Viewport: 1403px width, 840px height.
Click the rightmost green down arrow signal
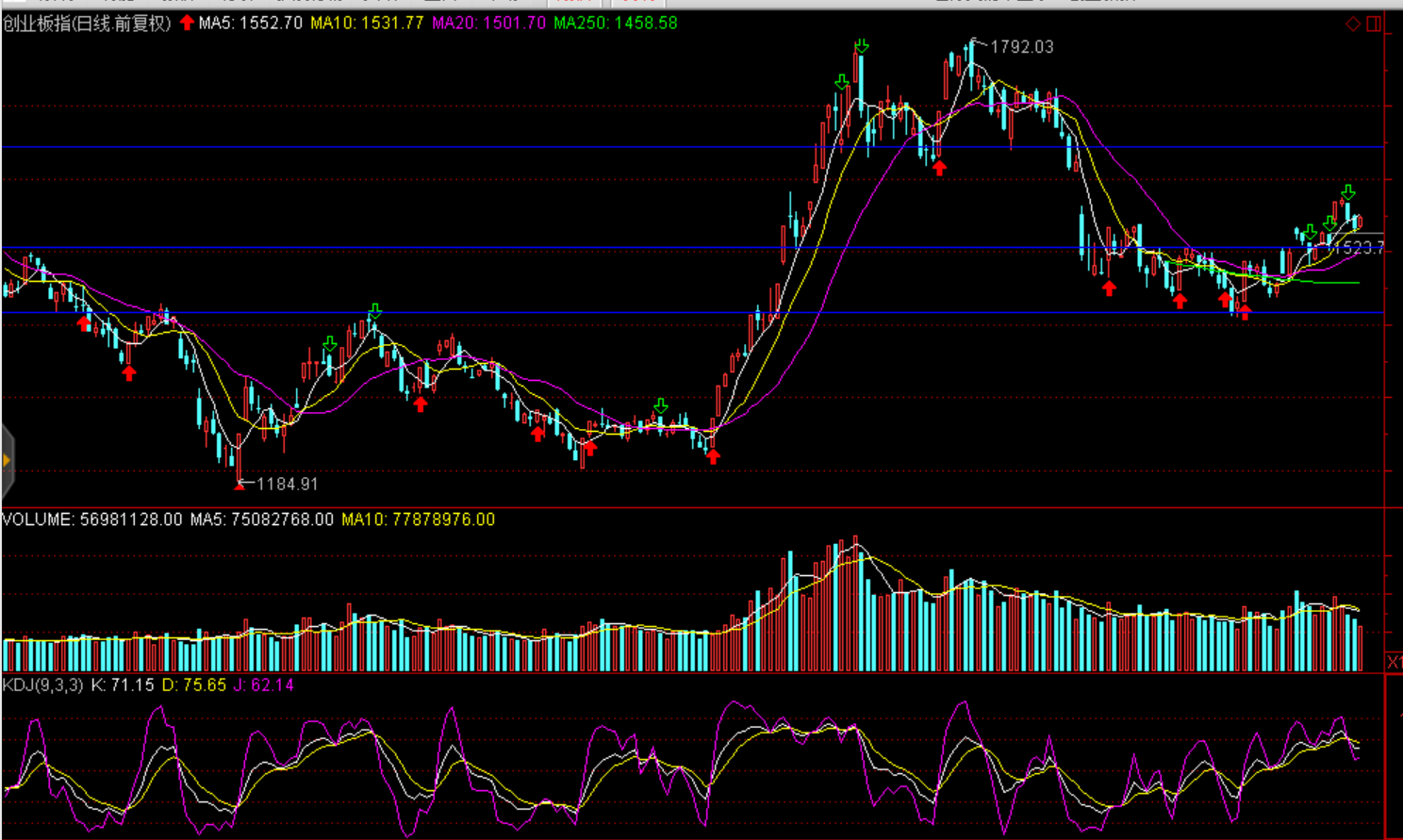click(x=1348, y=191)
